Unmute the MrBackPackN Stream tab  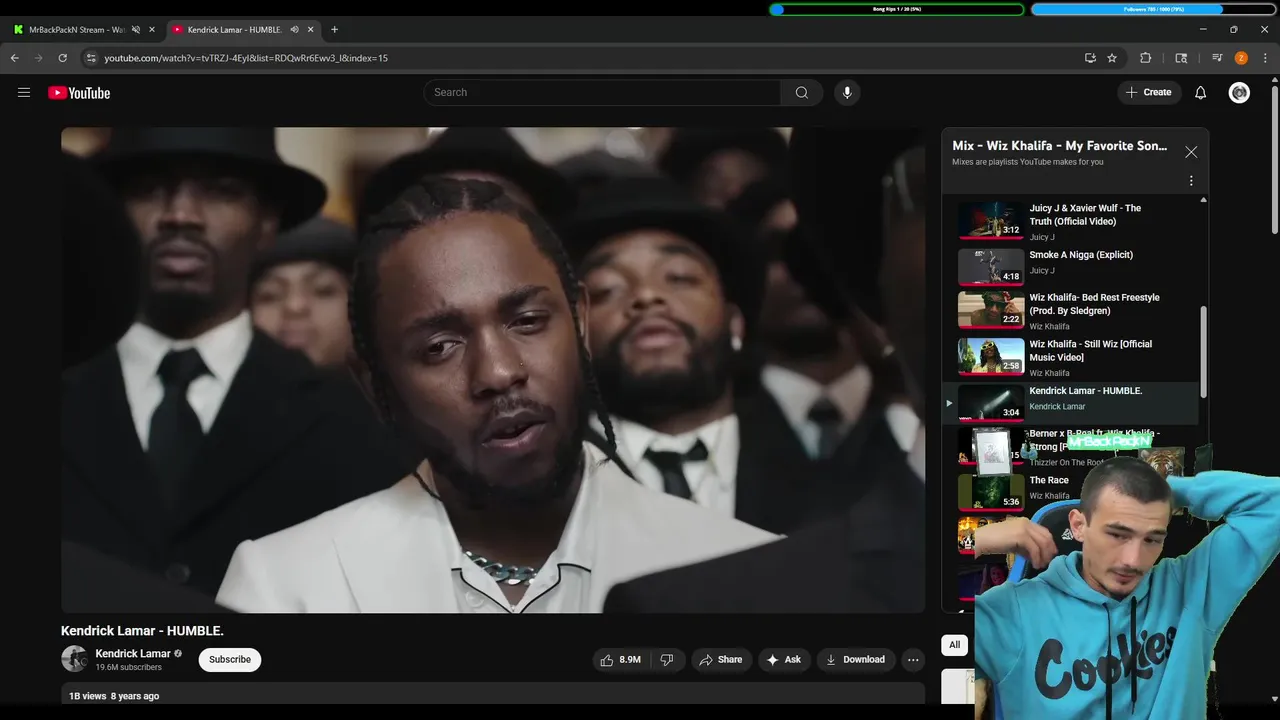(136, 30)
